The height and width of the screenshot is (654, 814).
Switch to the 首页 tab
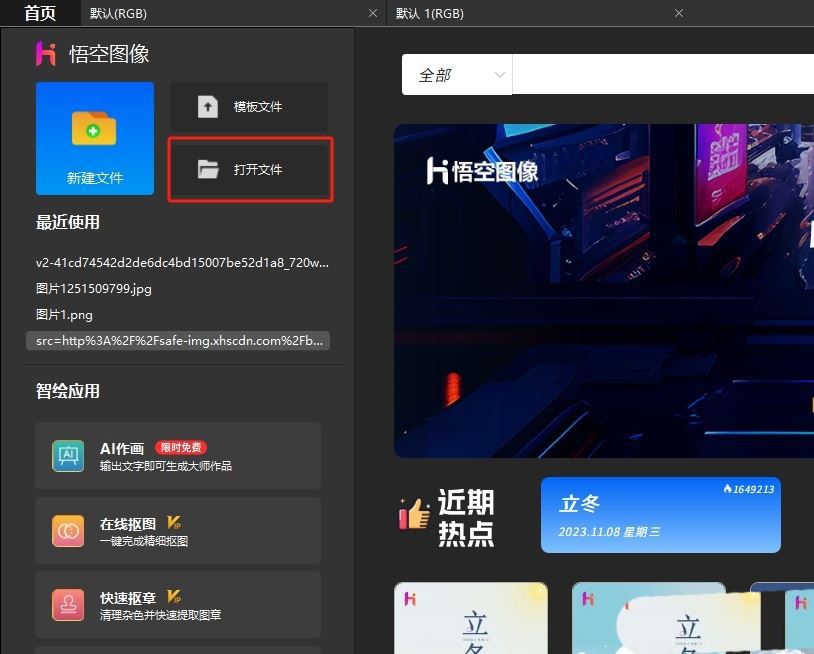click(40, 13)
